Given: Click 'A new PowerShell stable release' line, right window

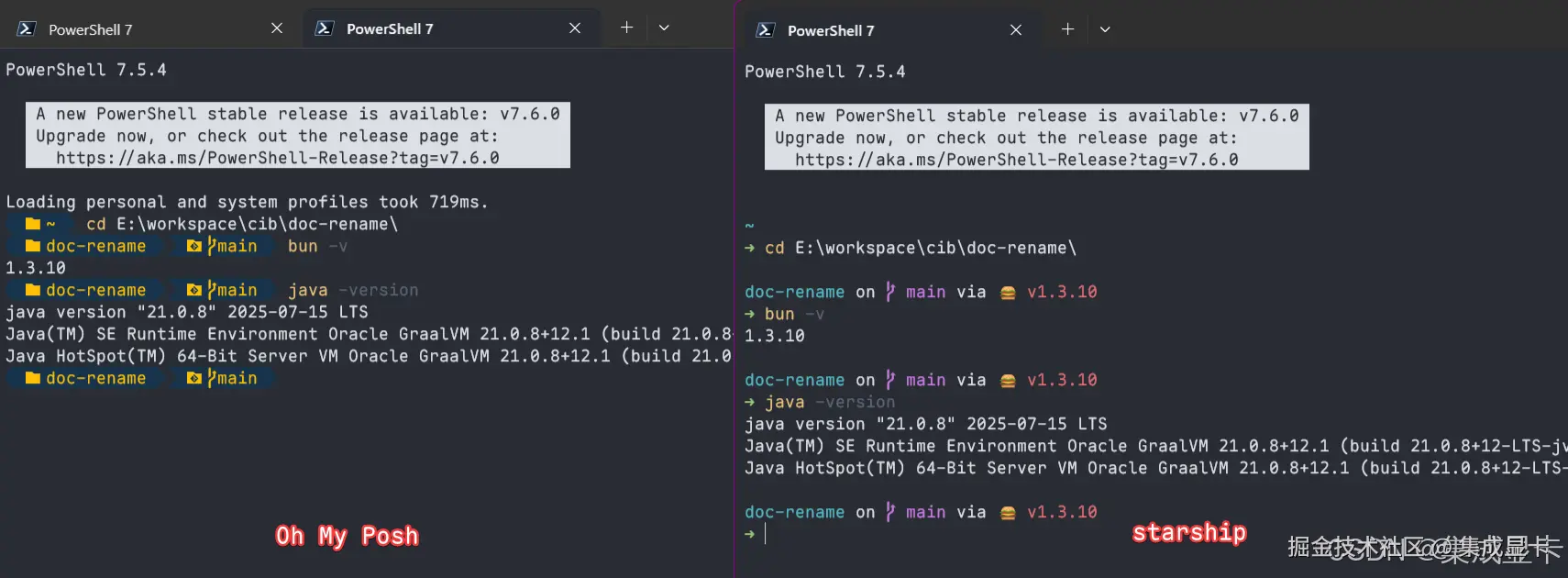Looking at the screenshot, I should pyautogui.click(x=1037, y=116).
